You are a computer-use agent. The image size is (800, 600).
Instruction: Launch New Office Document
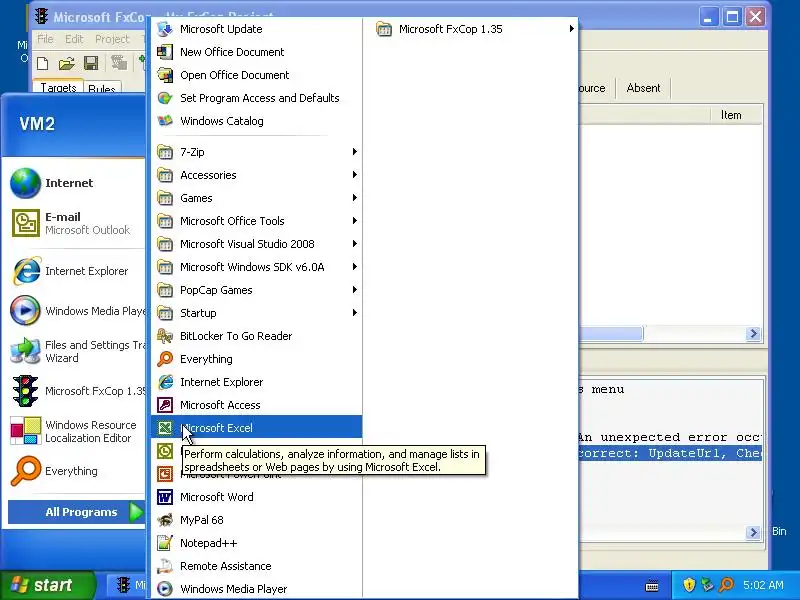coord(256,52)
